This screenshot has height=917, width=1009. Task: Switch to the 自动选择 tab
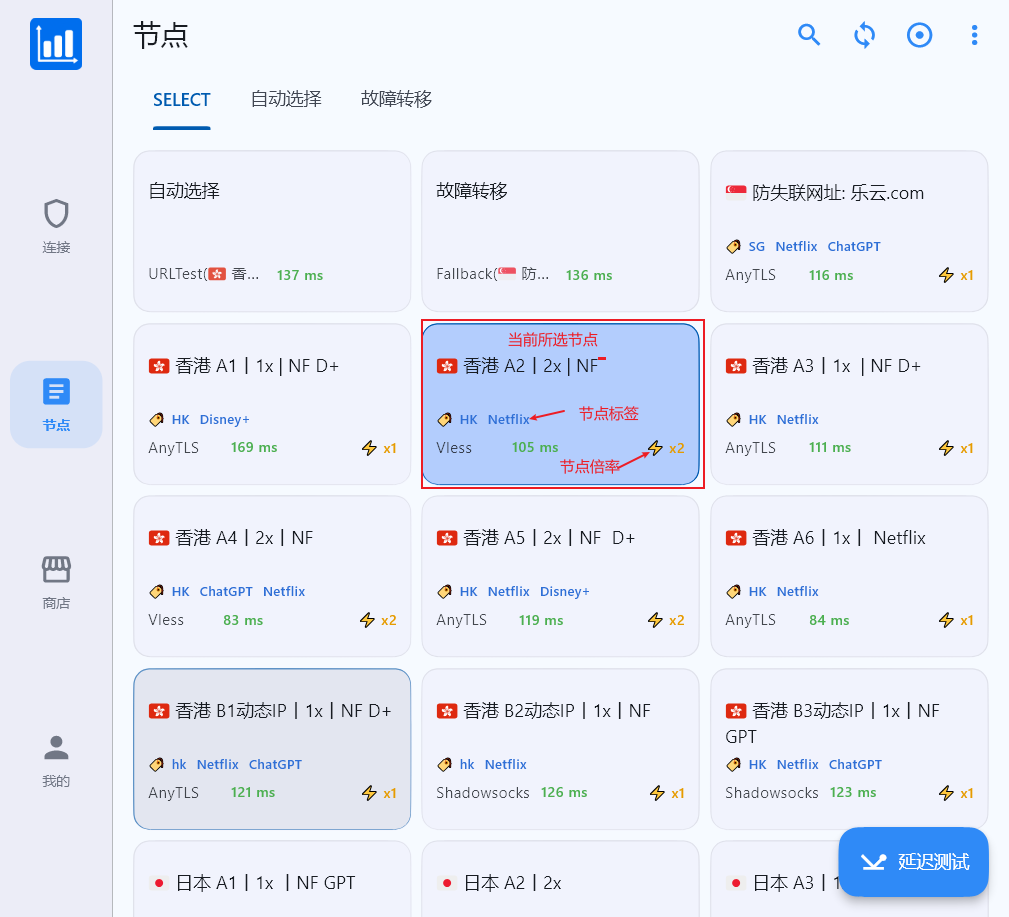point(286,99)
